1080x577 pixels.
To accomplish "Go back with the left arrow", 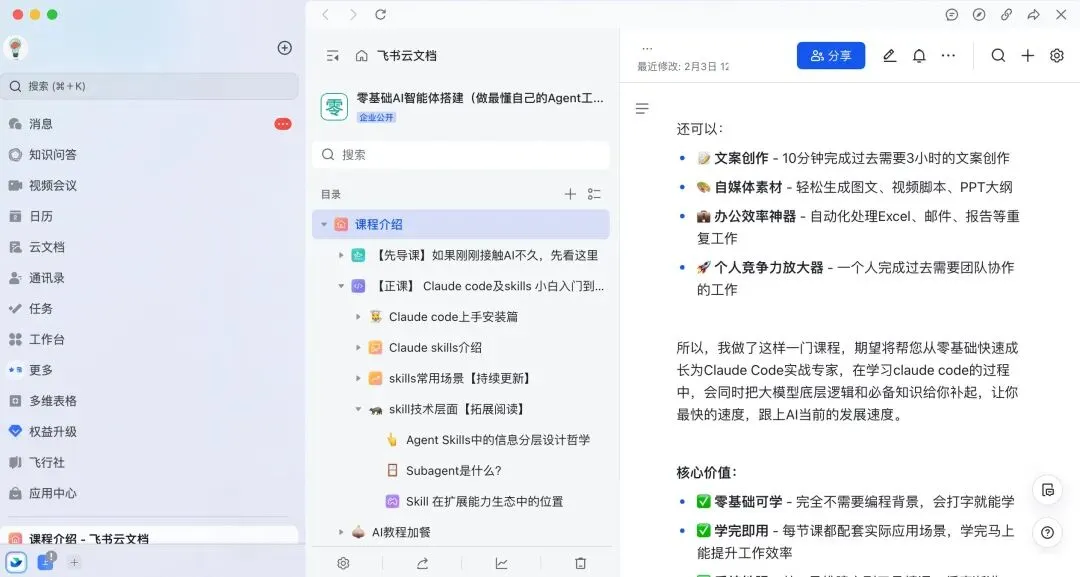I will click(x=326, y=14).
